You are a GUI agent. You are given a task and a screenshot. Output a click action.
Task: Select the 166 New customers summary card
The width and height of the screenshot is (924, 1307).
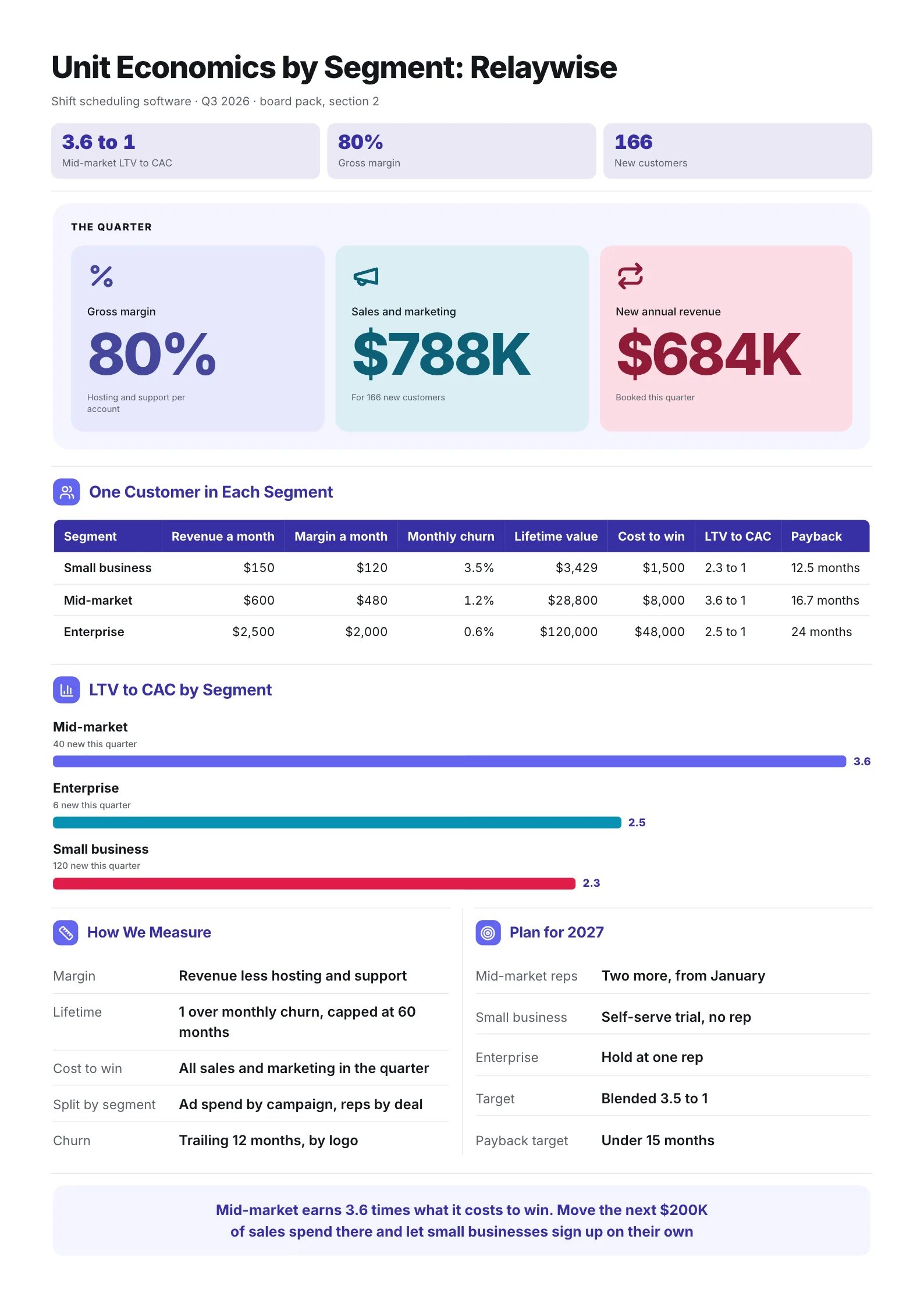(x=738, y=151)
